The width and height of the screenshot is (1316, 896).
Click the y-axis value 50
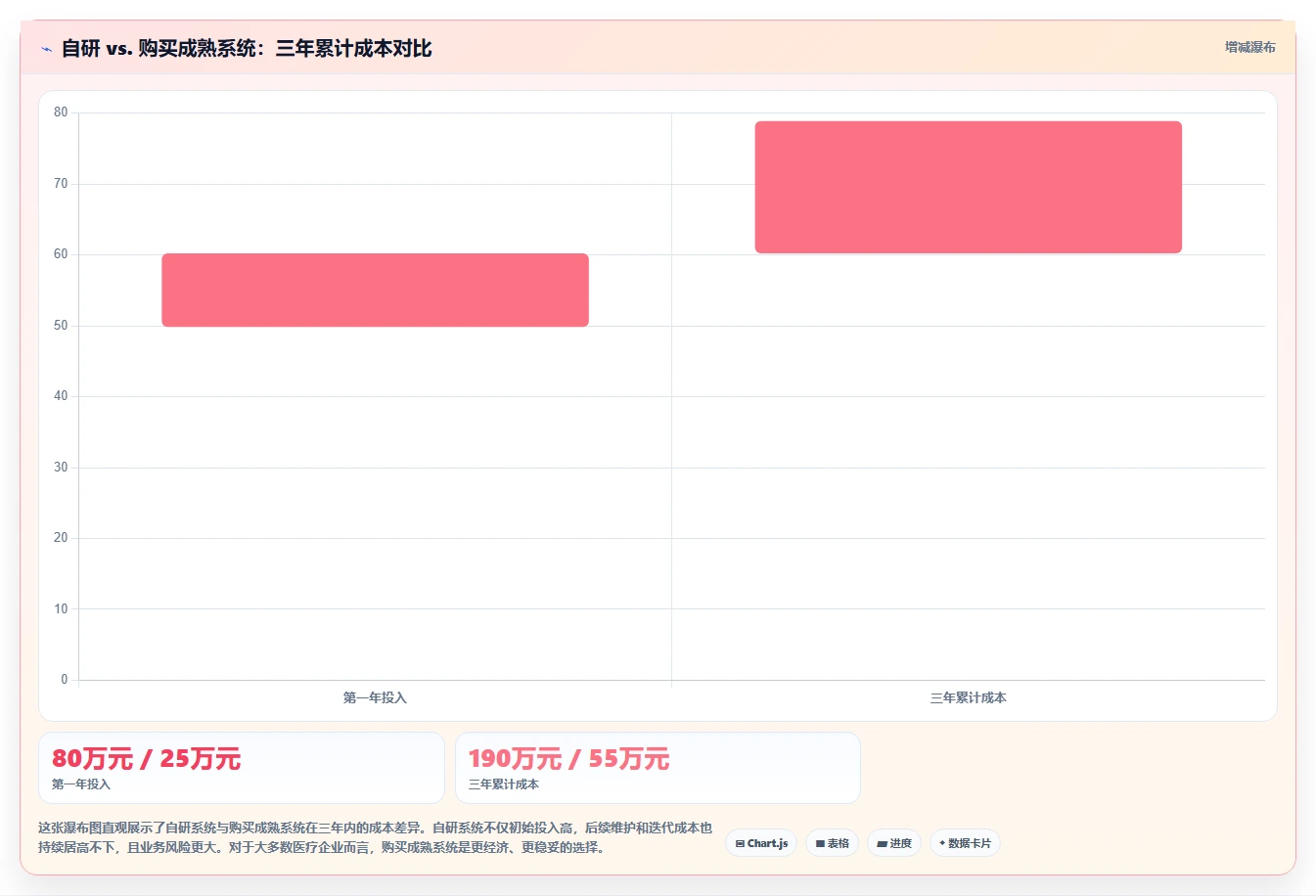[61, 325]
